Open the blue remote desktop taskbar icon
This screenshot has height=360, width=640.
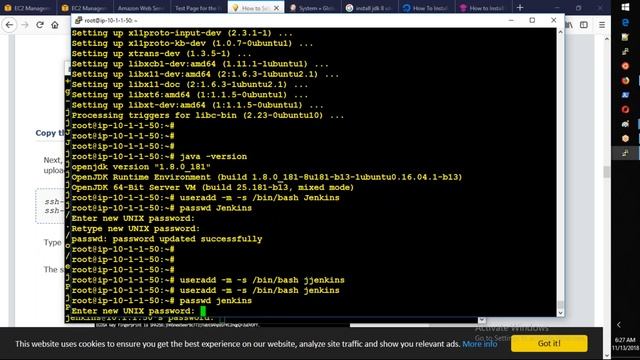click(625, 95)
